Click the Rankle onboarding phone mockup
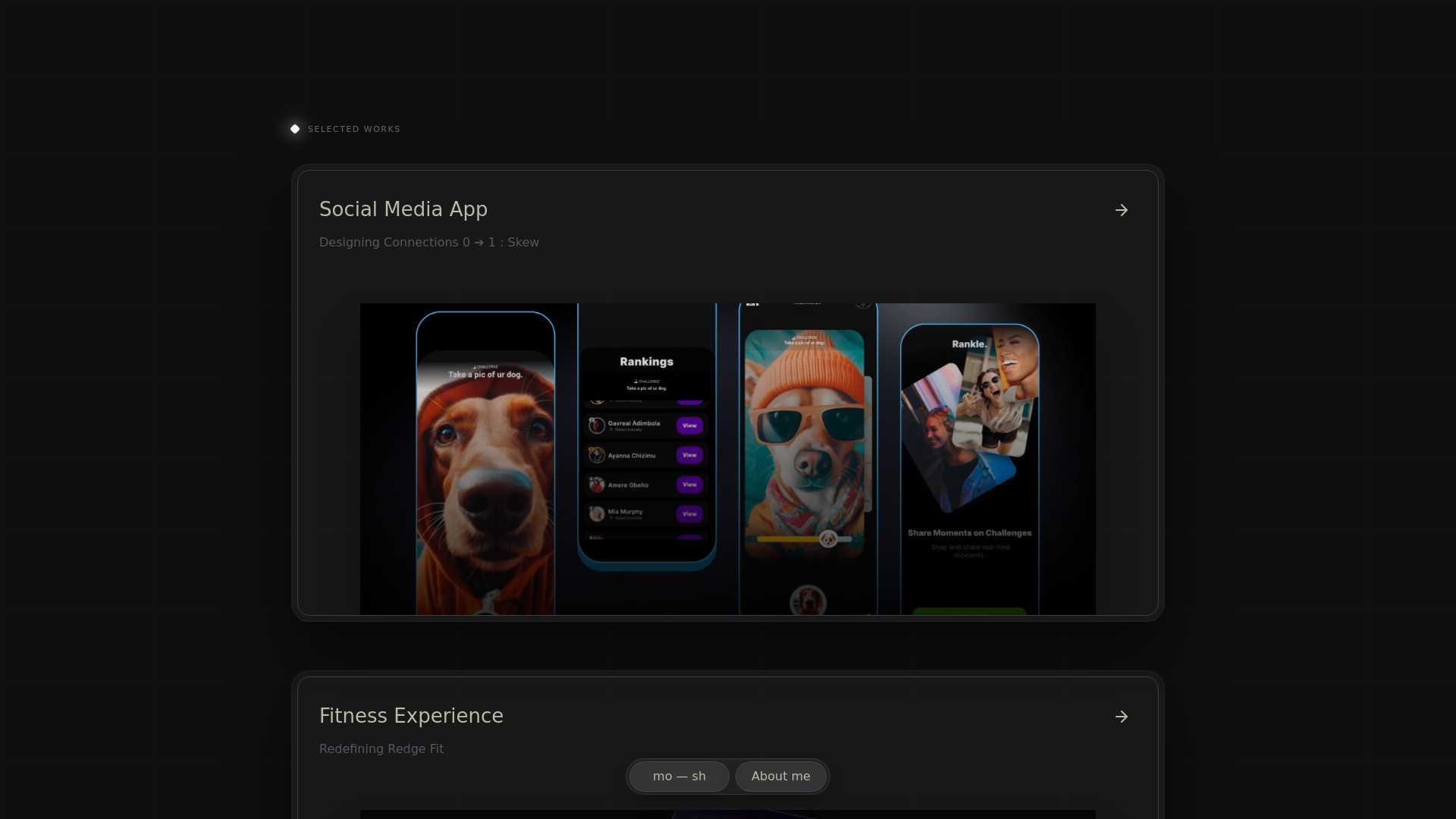This screenshot has height=819, width=1456. pos(969,470)
